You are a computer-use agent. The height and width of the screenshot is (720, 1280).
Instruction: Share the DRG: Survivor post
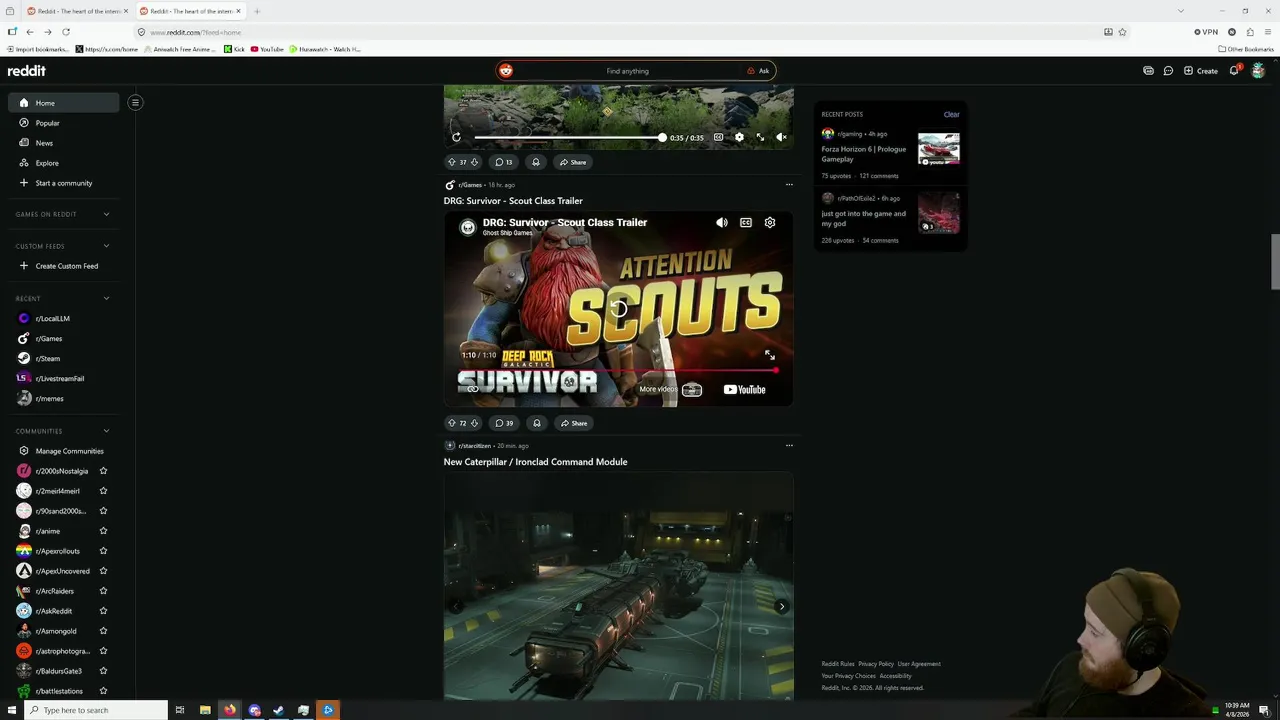(x=574, y=423)
